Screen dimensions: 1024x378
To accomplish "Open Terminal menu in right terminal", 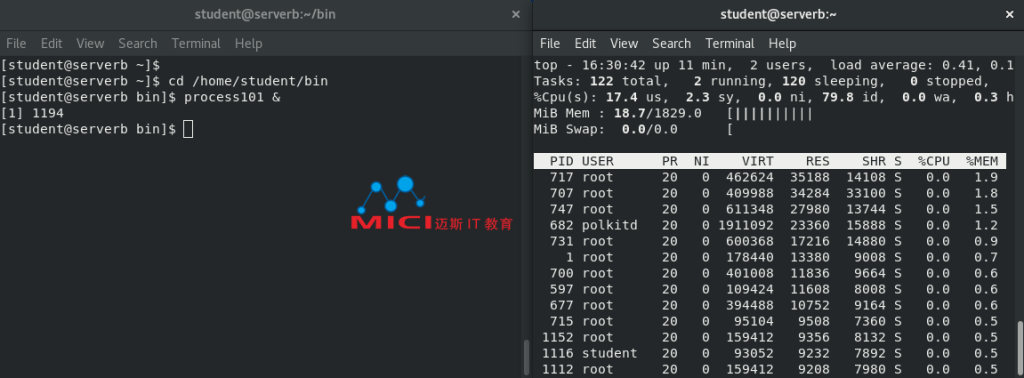I will click(730, 44).
